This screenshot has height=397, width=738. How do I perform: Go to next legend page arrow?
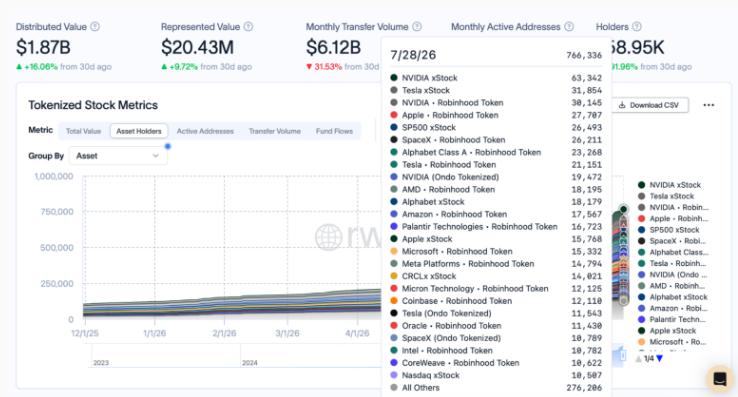660,359
